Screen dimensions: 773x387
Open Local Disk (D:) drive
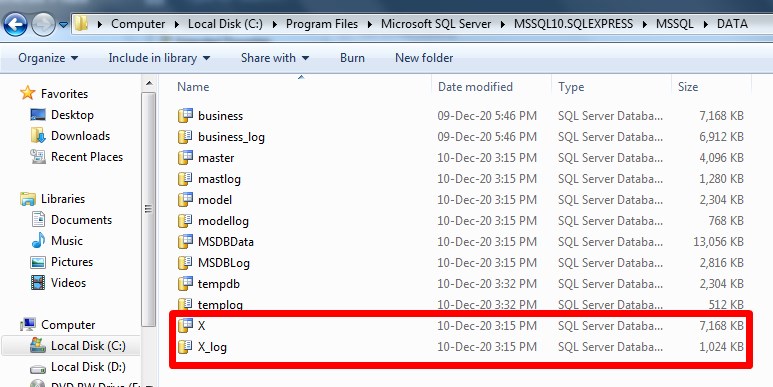[x=77, y=367]
